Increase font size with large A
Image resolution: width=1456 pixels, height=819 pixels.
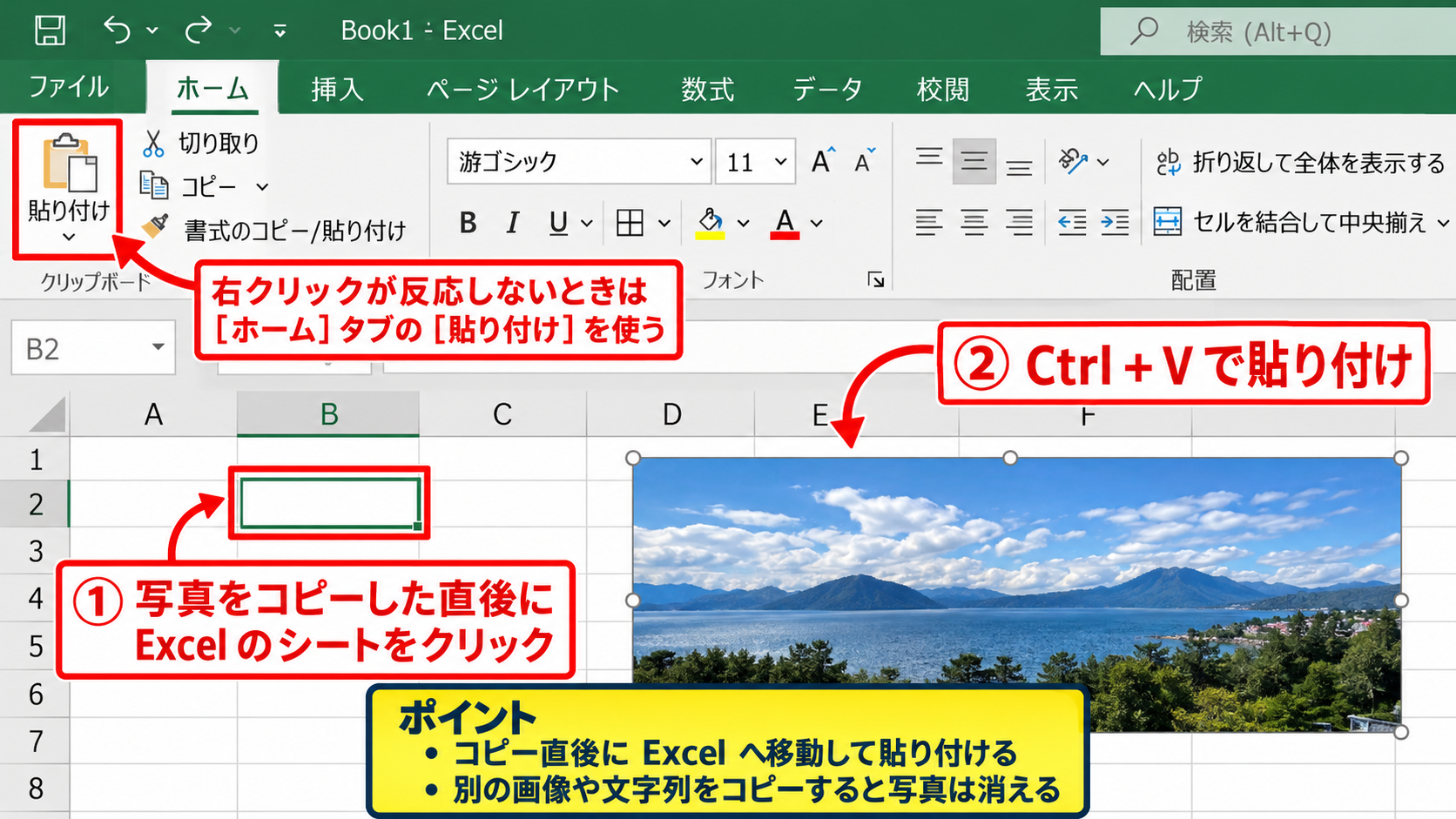coord(823,161)
